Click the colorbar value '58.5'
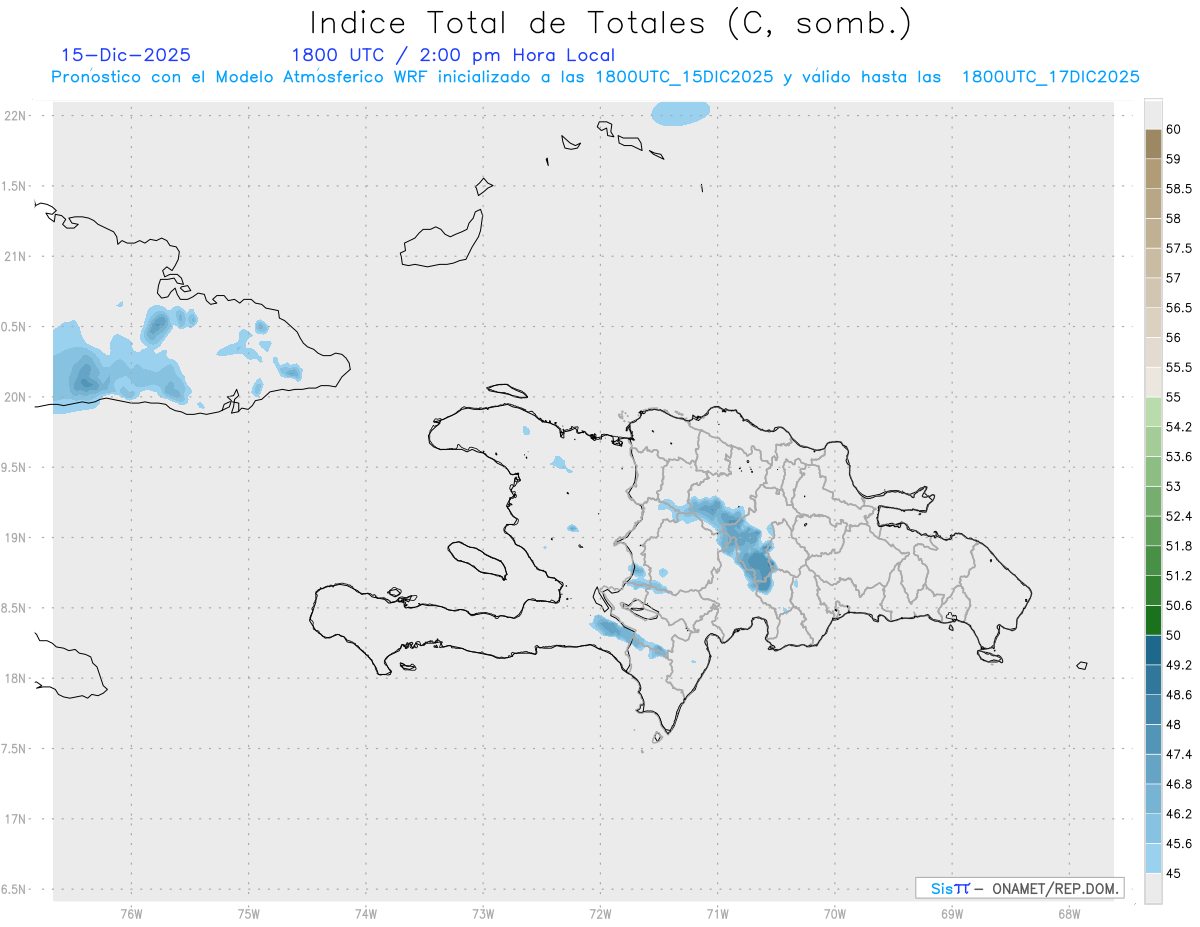The width and height of the screenshot is (1200, 927). tap(1179, 189)
